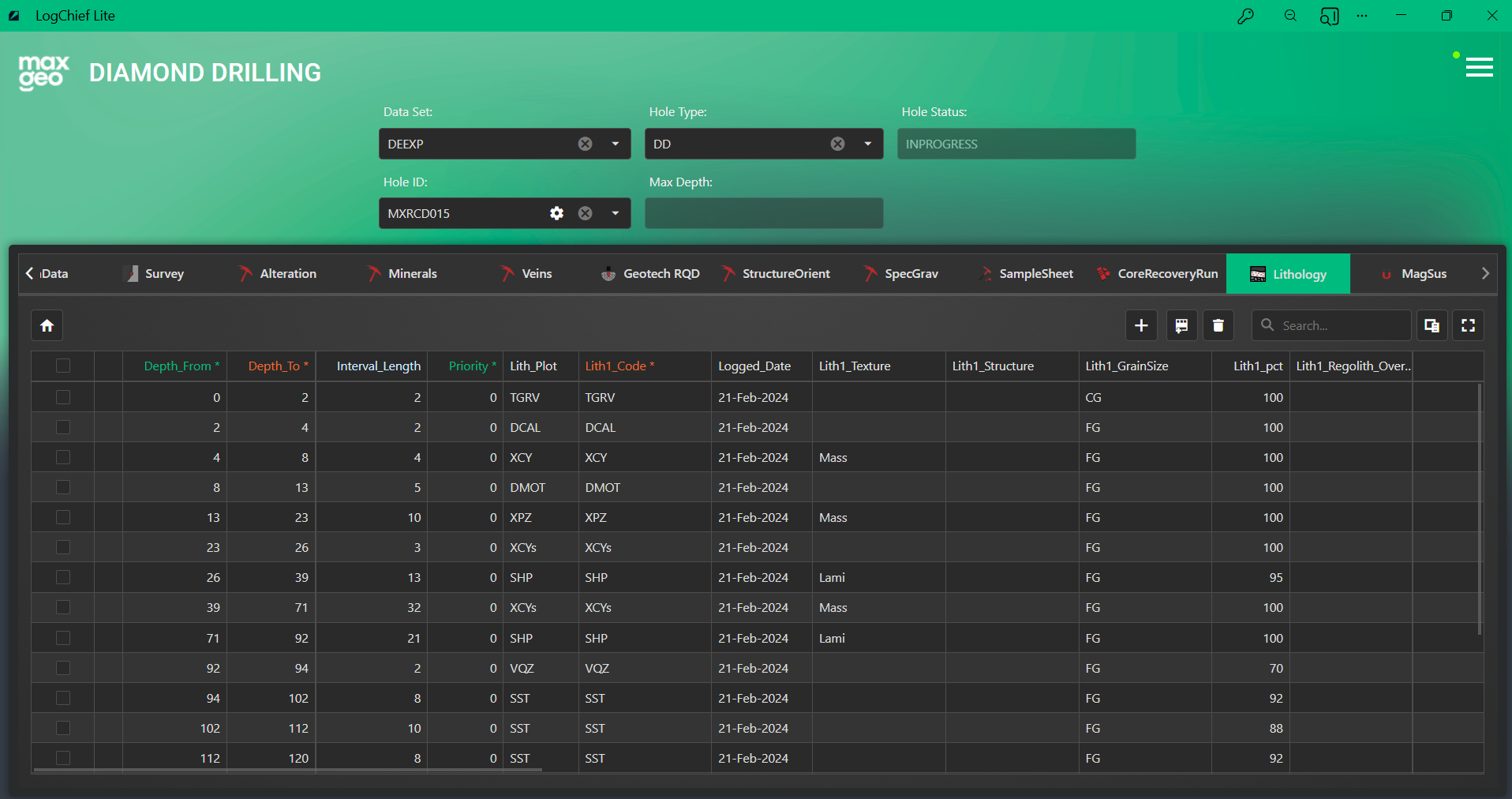The width and height of the screenshot is (1512, 799).
Task: Click the Geotech RQD tab icon
Action: click(608, 274)
